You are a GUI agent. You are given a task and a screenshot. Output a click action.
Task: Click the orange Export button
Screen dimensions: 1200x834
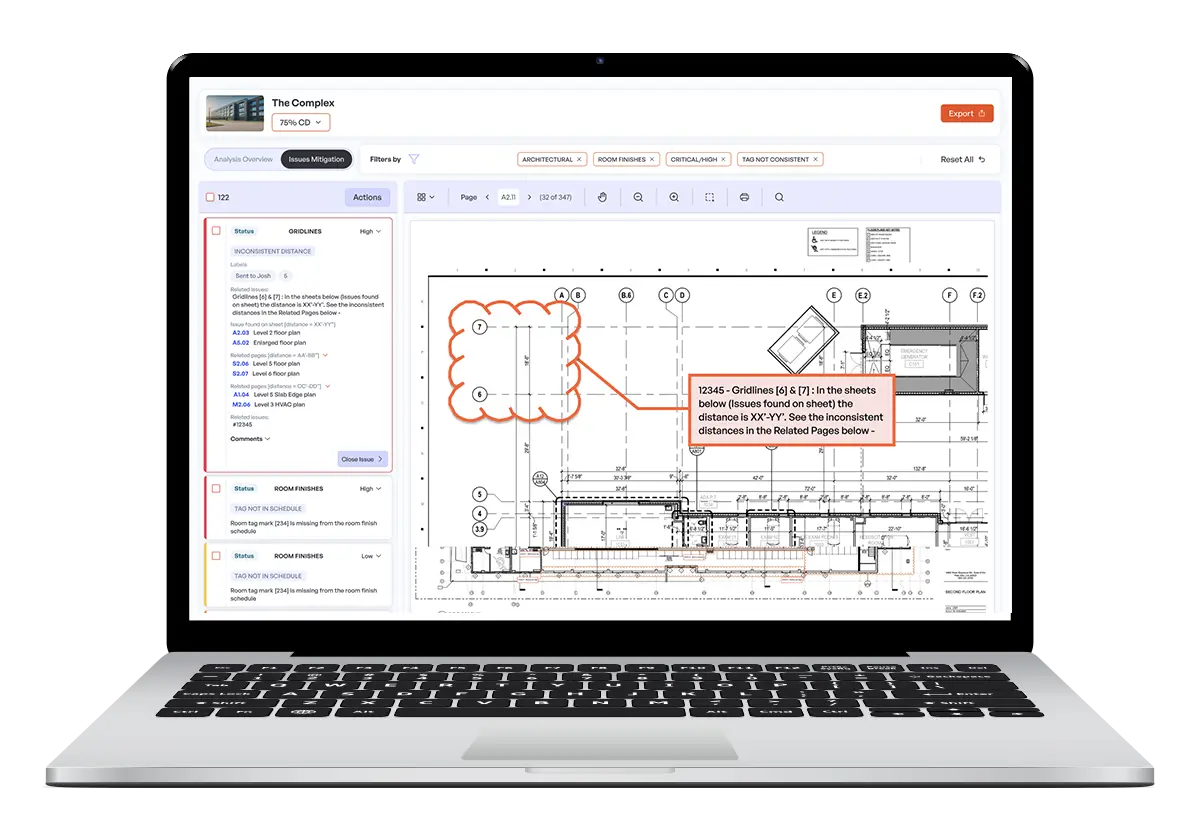[x=966, y=113]
